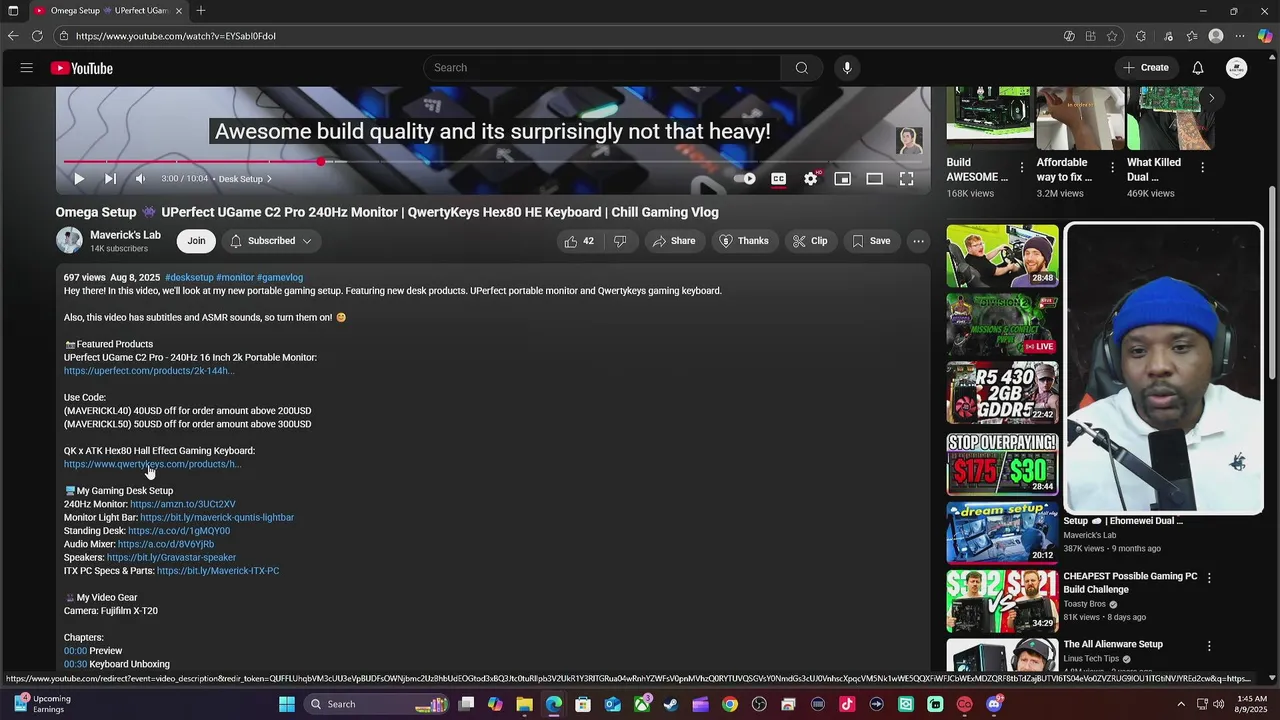Viewport: 1280px width, 720px height.
Task: Open the Copilot sidebar icon
Action: pyautogui.click(x=1265, y=36)
